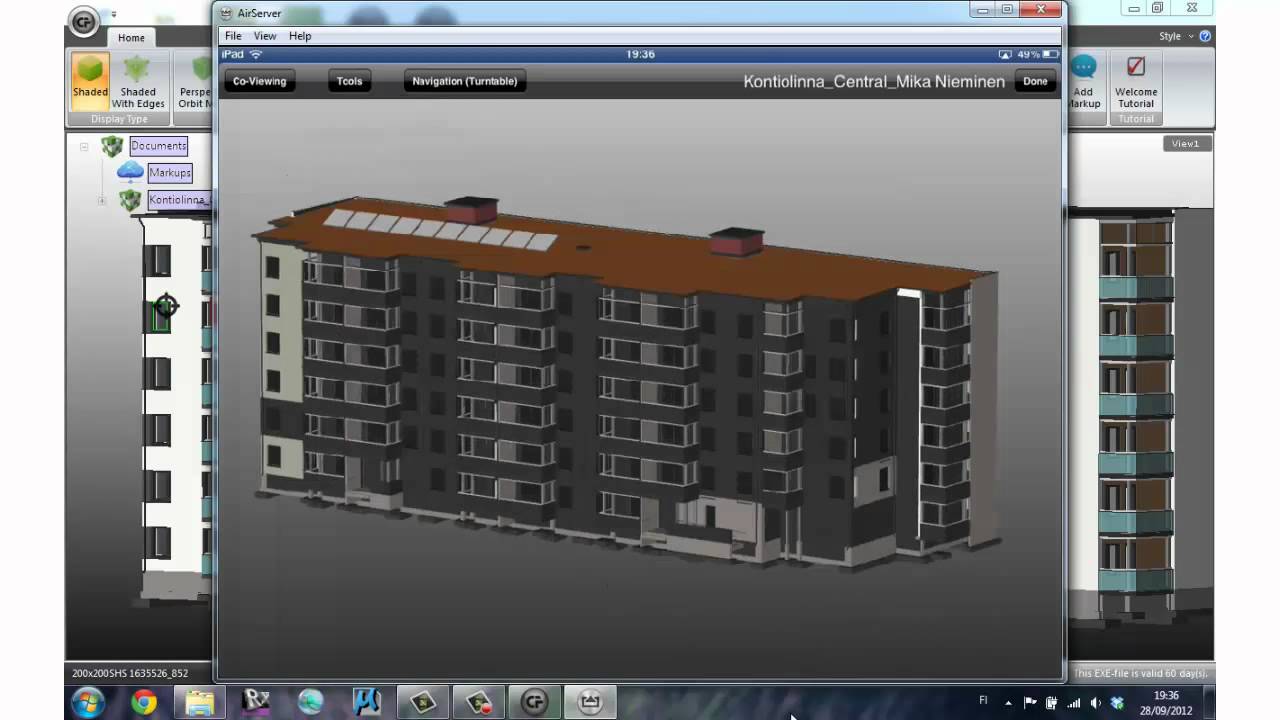Image resolution: width=1280 pixels, height=720 pixels.
Task: Click the Add Markup button
Action: 1083,80
